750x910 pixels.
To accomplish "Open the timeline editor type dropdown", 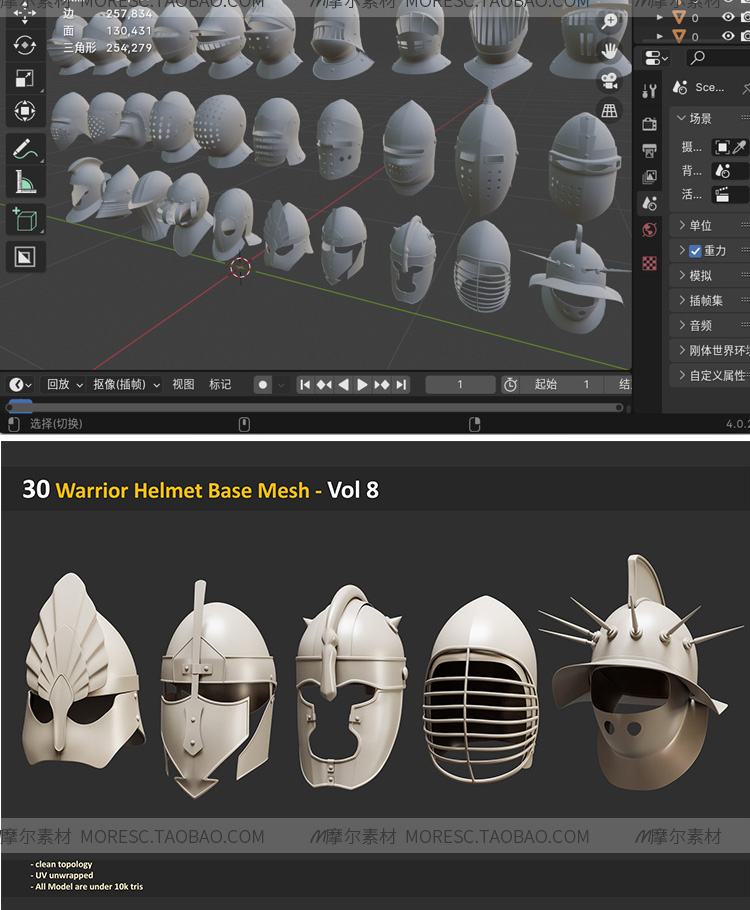I will 20,384.
